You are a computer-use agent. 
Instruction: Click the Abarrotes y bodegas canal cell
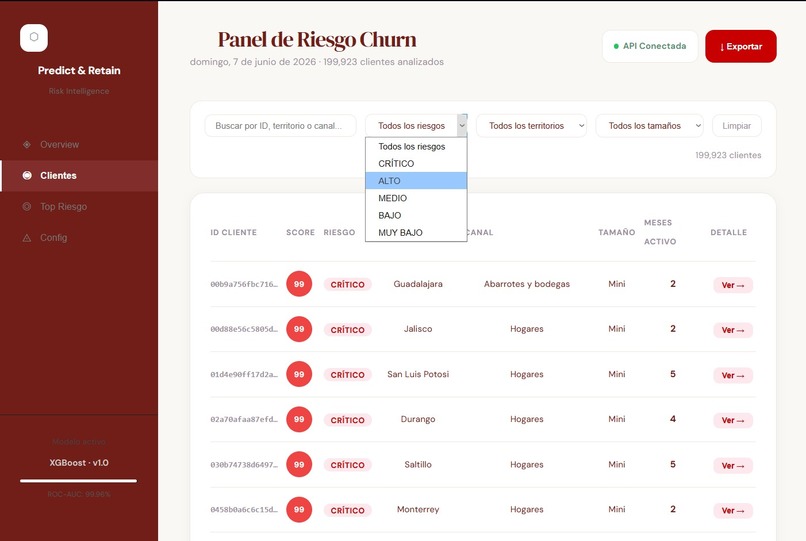click(x=527, y=284)
